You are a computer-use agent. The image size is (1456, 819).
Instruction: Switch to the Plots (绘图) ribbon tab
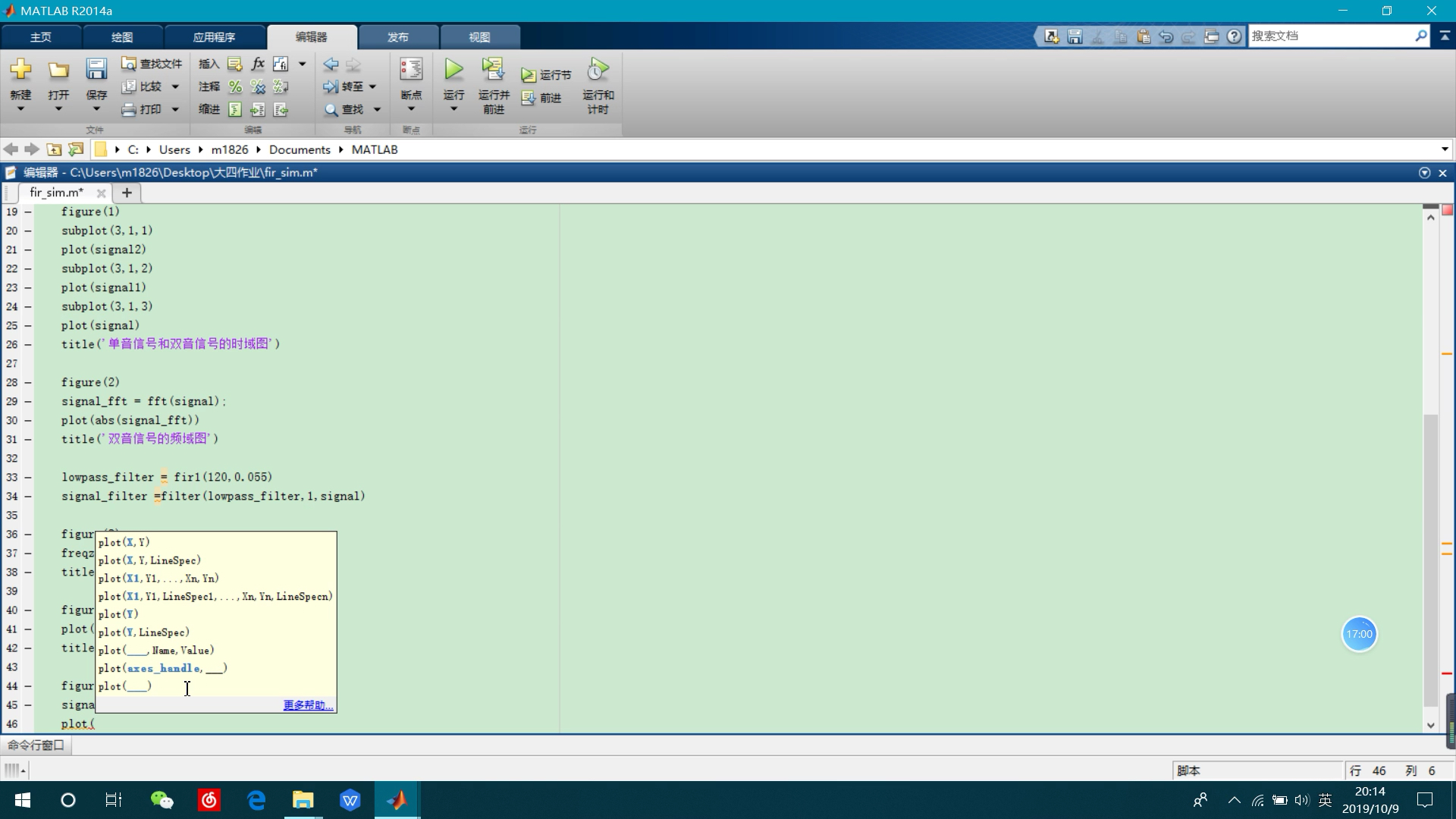(x=122, y=37)
